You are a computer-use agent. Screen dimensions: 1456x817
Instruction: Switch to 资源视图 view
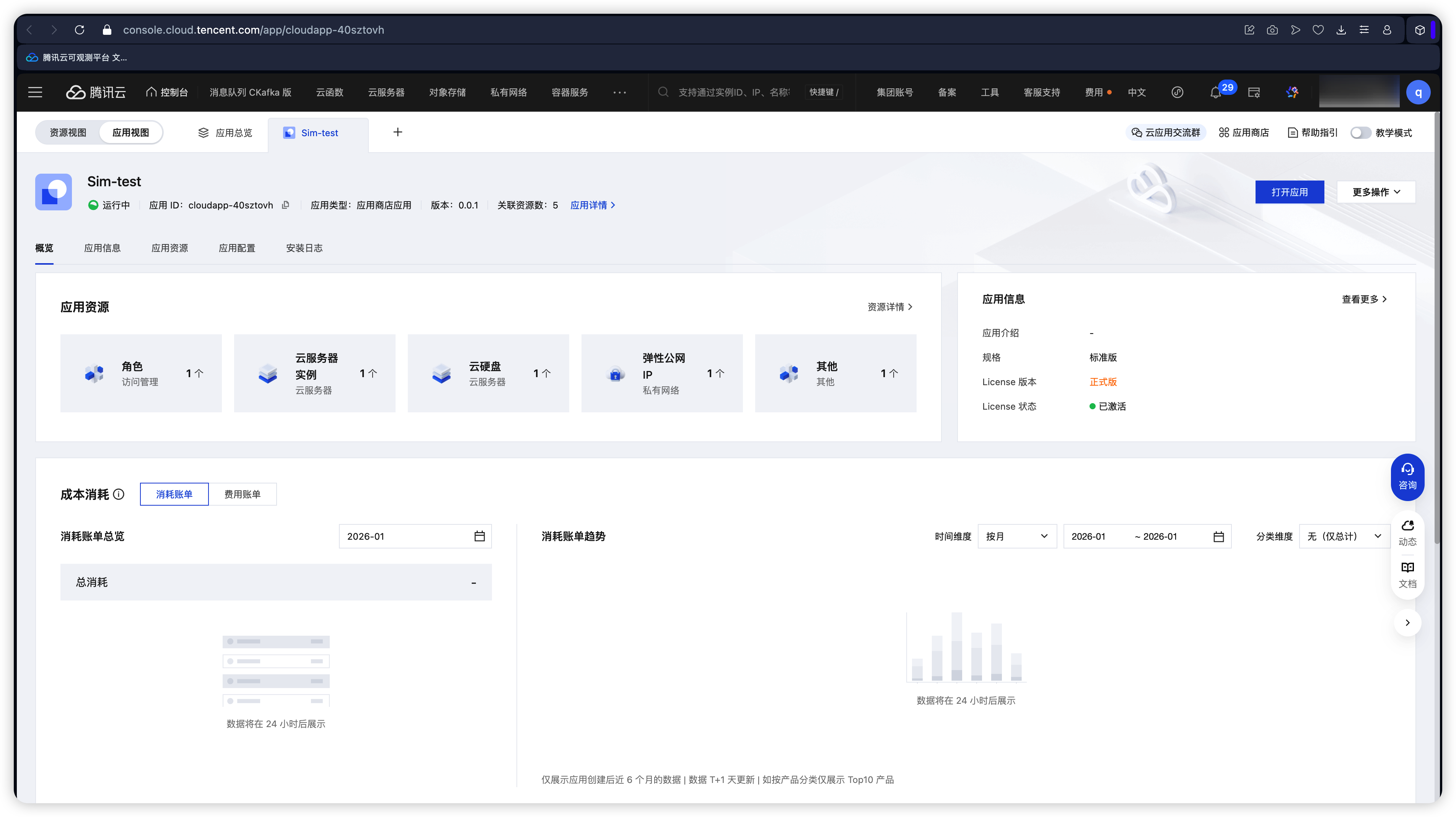[x=68, y=133]
